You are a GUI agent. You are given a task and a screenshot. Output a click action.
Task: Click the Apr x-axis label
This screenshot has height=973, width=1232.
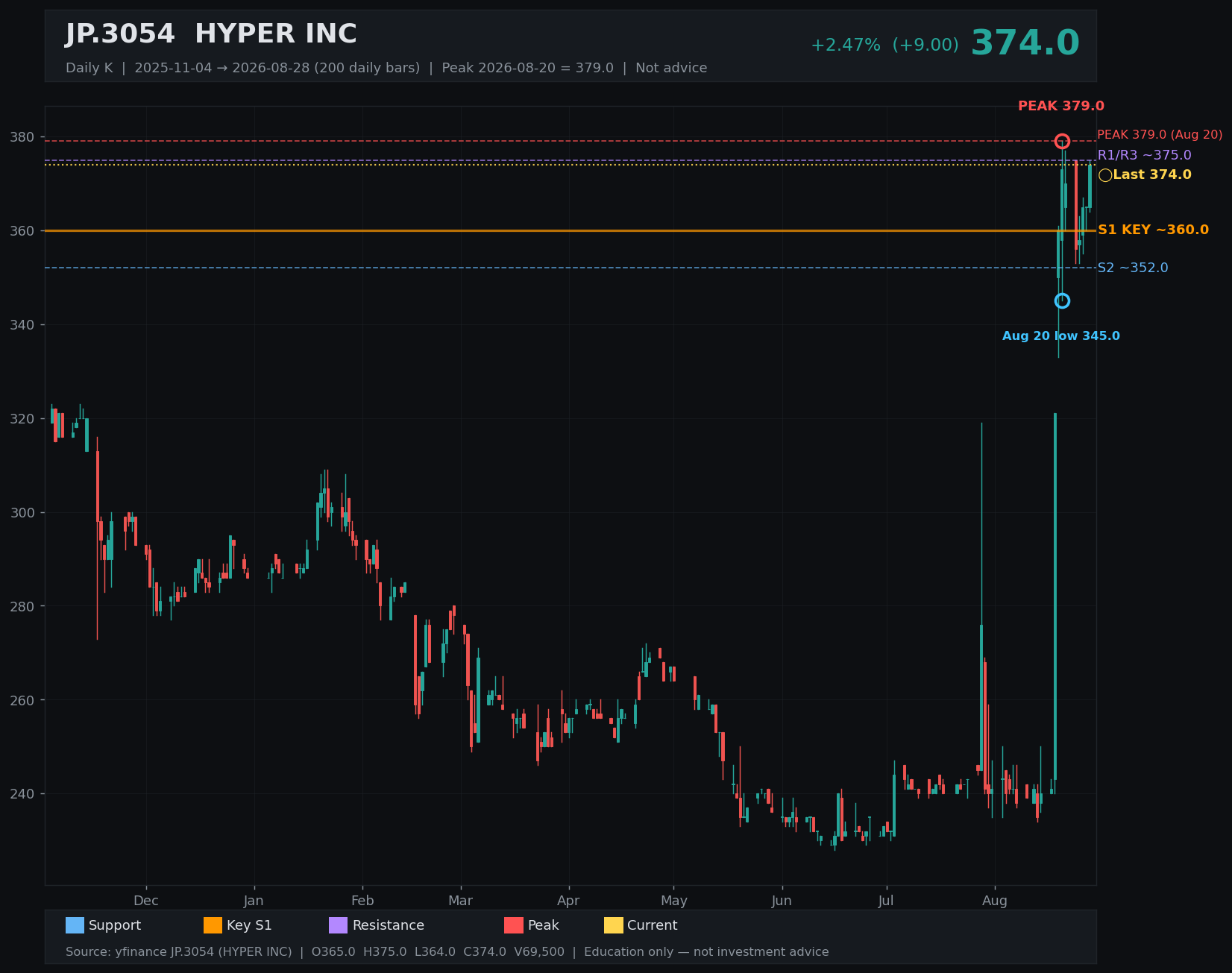tap(568, 901)
